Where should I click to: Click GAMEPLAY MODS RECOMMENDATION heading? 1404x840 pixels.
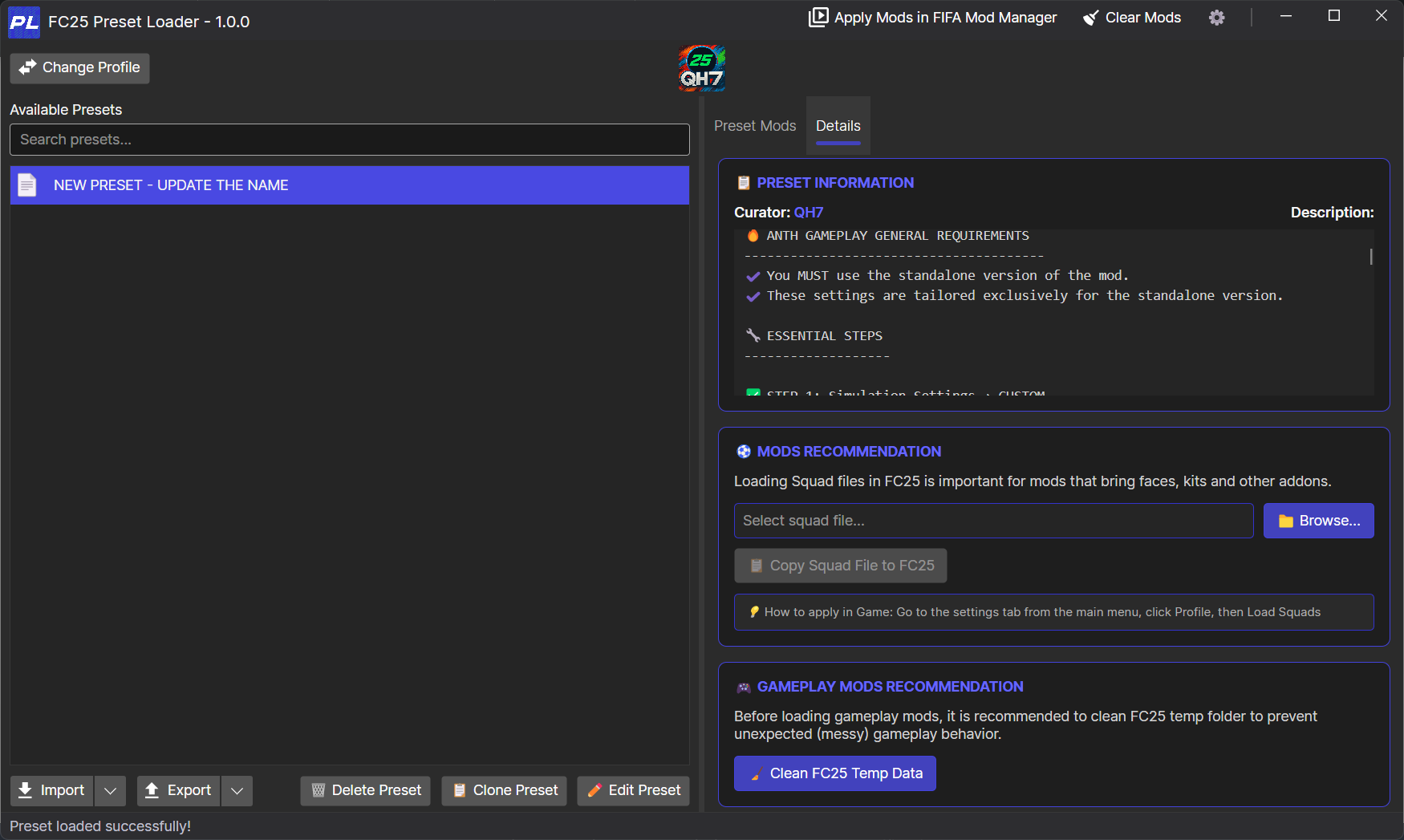tap(890, 687)
